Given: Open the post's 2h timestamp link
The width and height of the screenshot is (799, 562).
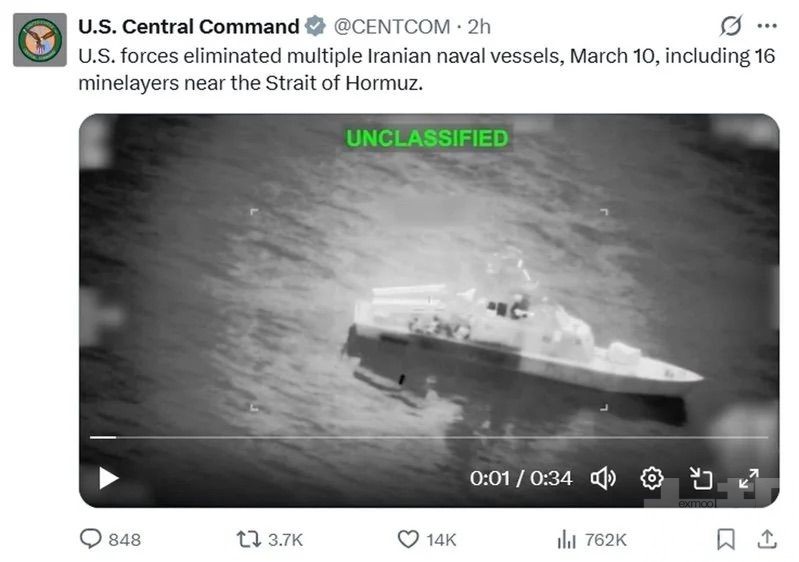Looking at the screenshot, I should [479, 26].
